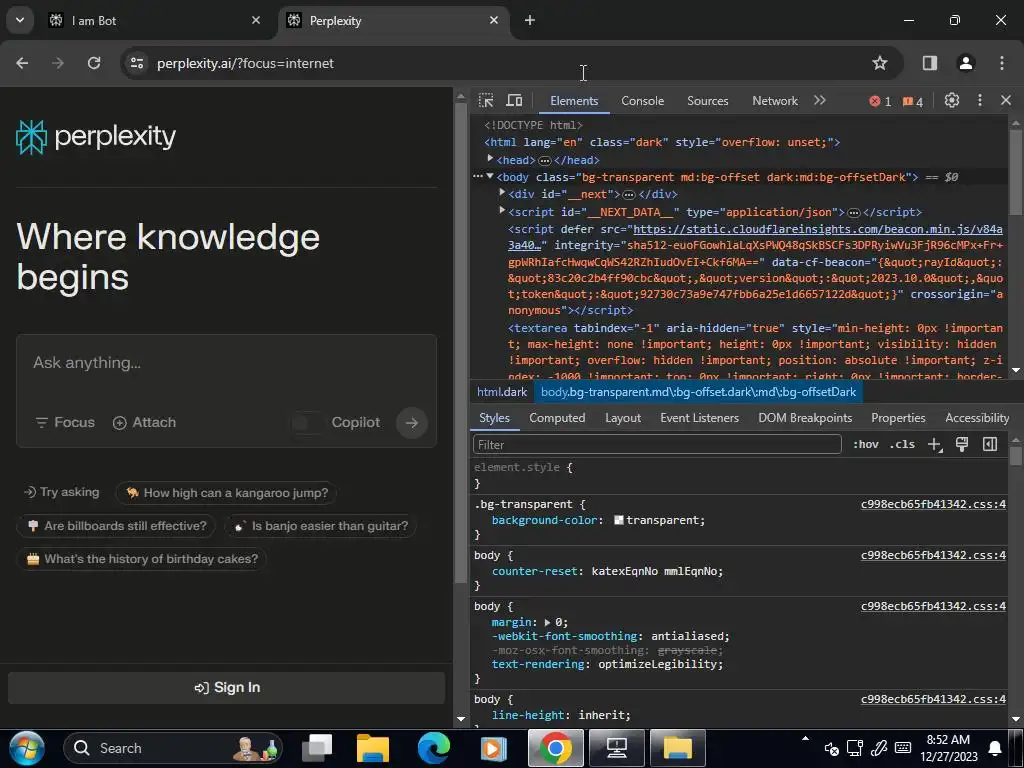The height and width of the screenshot is (768, 1024).
Task: Open the Chrome profile avatar
Action: 965,63
